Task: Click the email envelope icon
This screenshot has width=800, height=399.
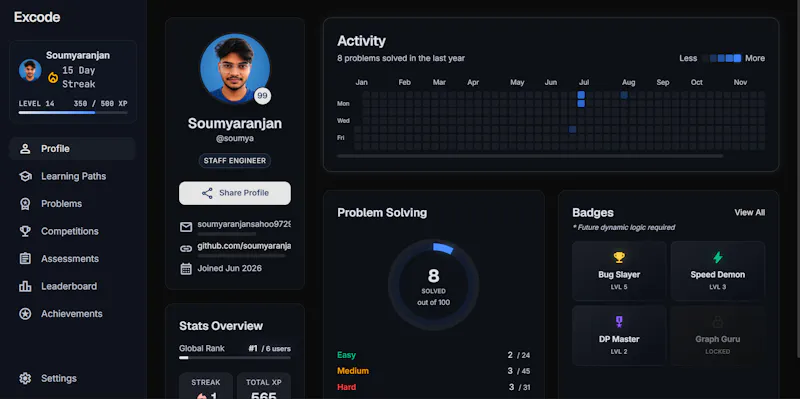Action: [186, 227]
